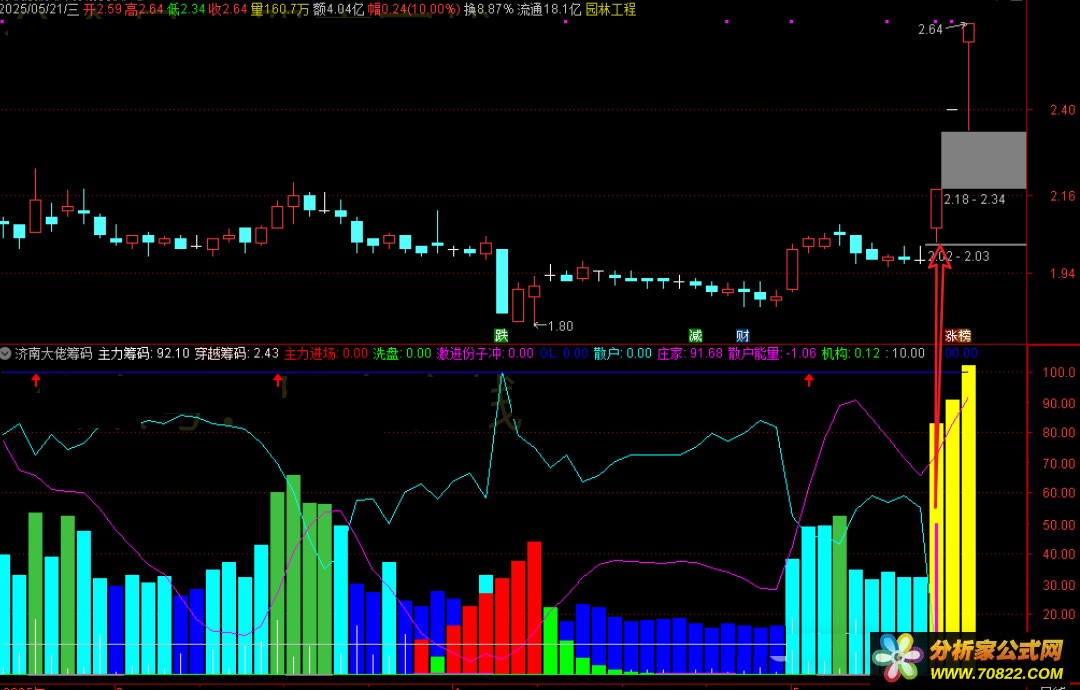
Task: Click the 2.18 - 2.34 gap label
Action: tap(974, 199)
